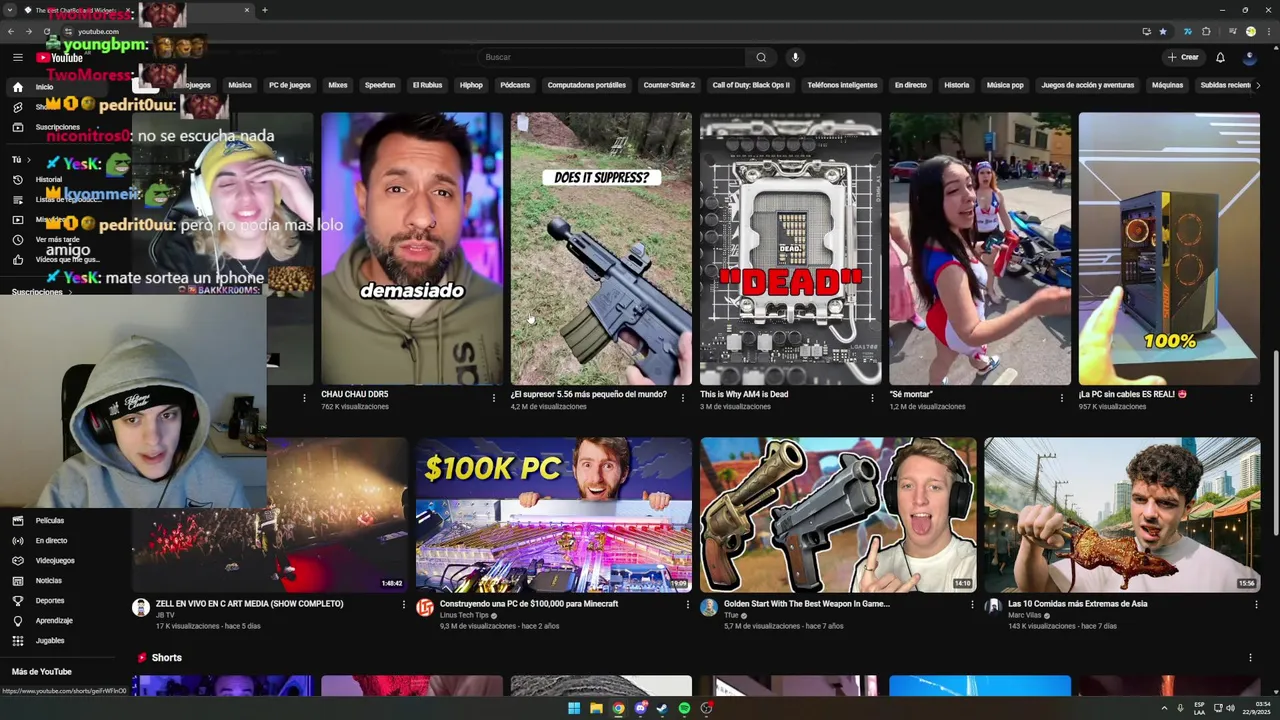1280x720 pixels.
Task: Open options for the CHAU CHAU DDR5 short
Action: coord(493,398)
